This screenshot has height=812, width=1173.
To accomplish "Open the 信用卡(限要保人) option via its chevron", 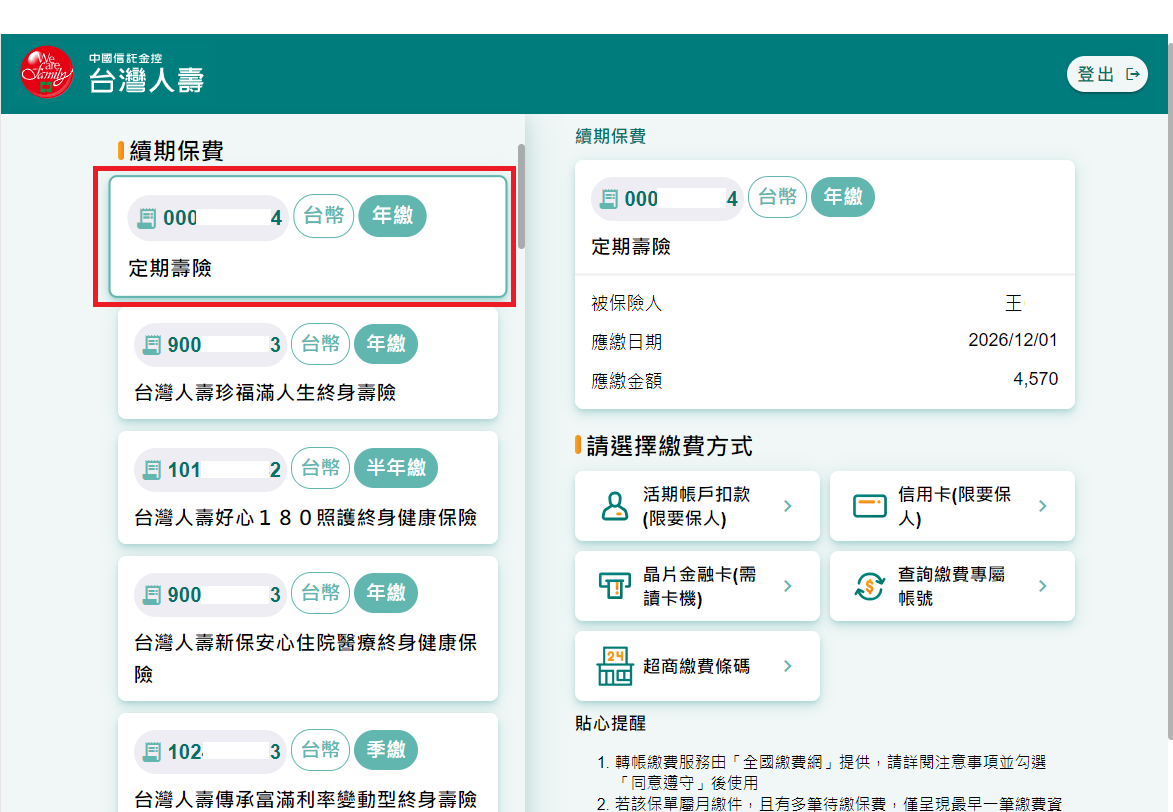I will (x=1043, y=506).
